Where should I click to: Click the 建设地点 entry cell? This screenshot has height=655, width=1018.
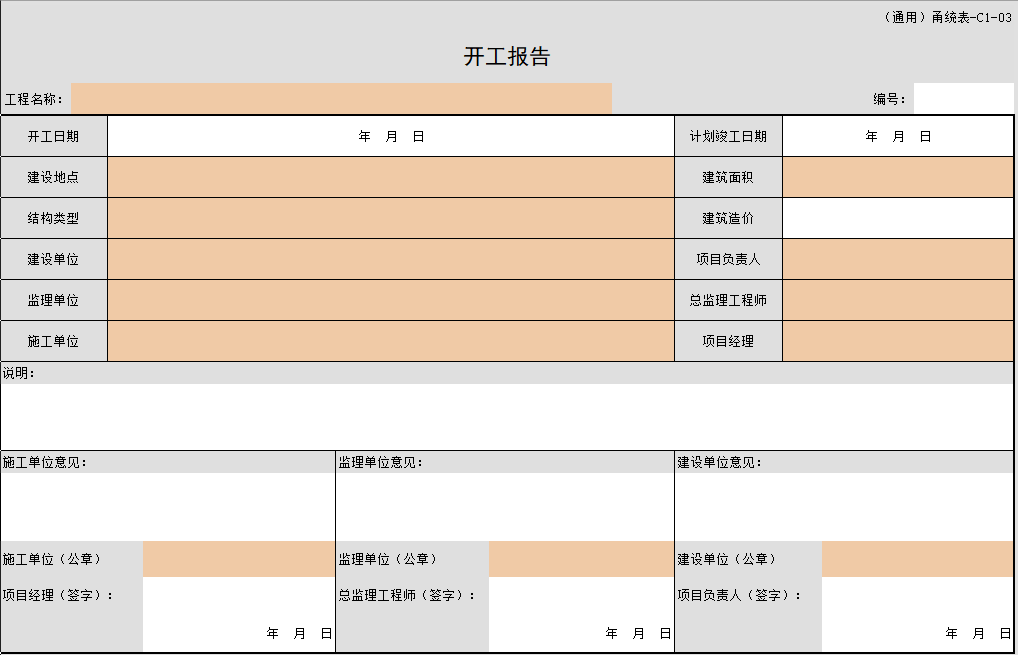click(390, 177)
